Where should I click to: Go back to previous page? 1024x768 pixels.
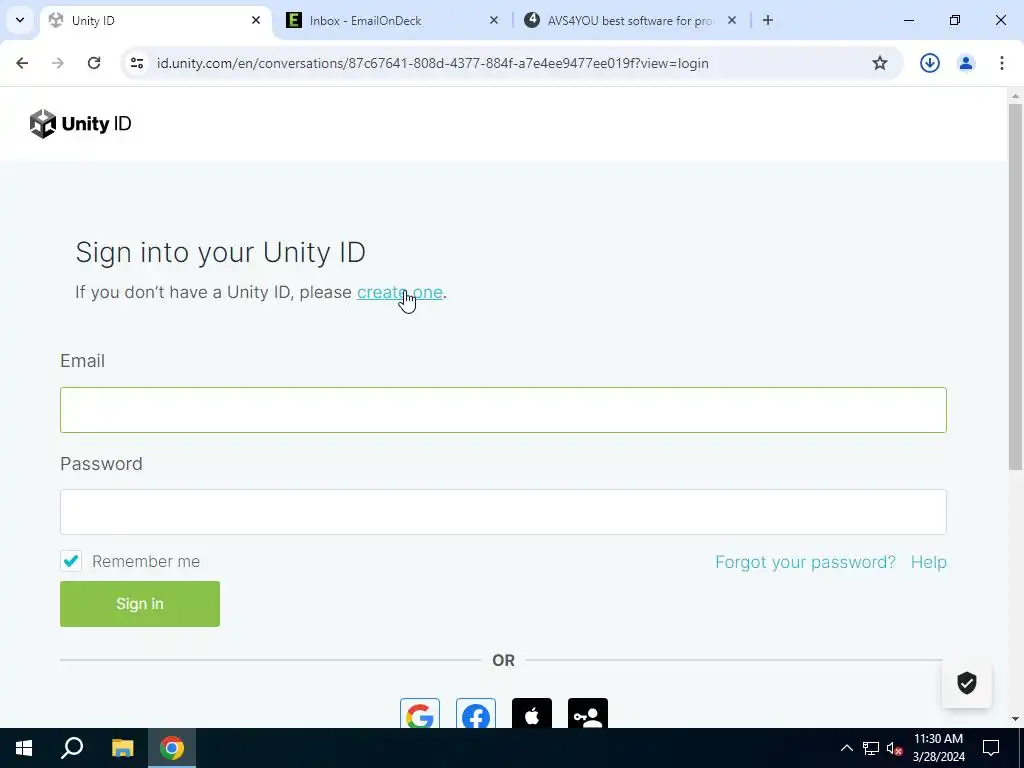[x=22, y=63]
